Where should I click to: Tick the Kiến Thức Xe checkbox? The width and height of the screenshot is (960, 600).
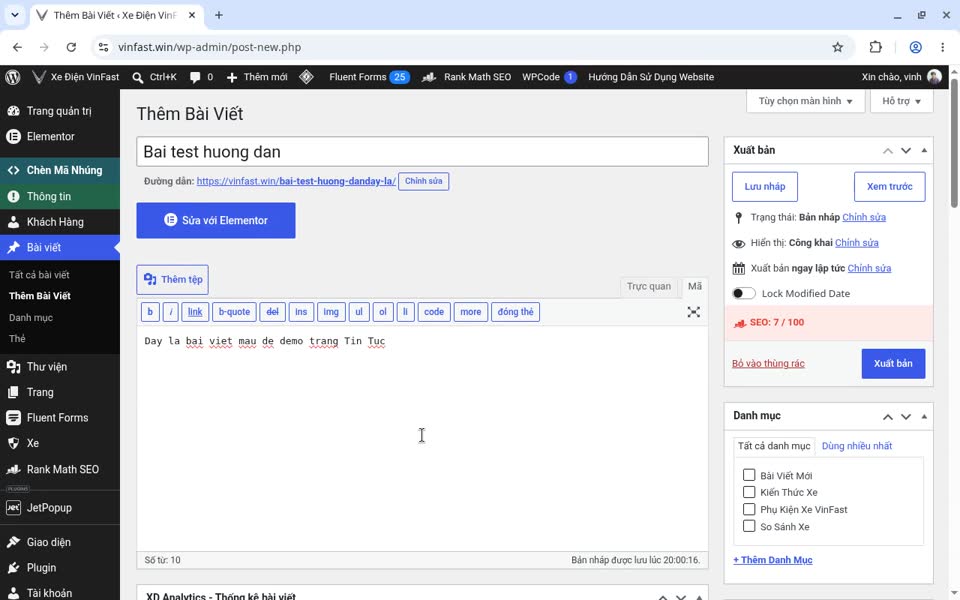[x=749, y=492]
